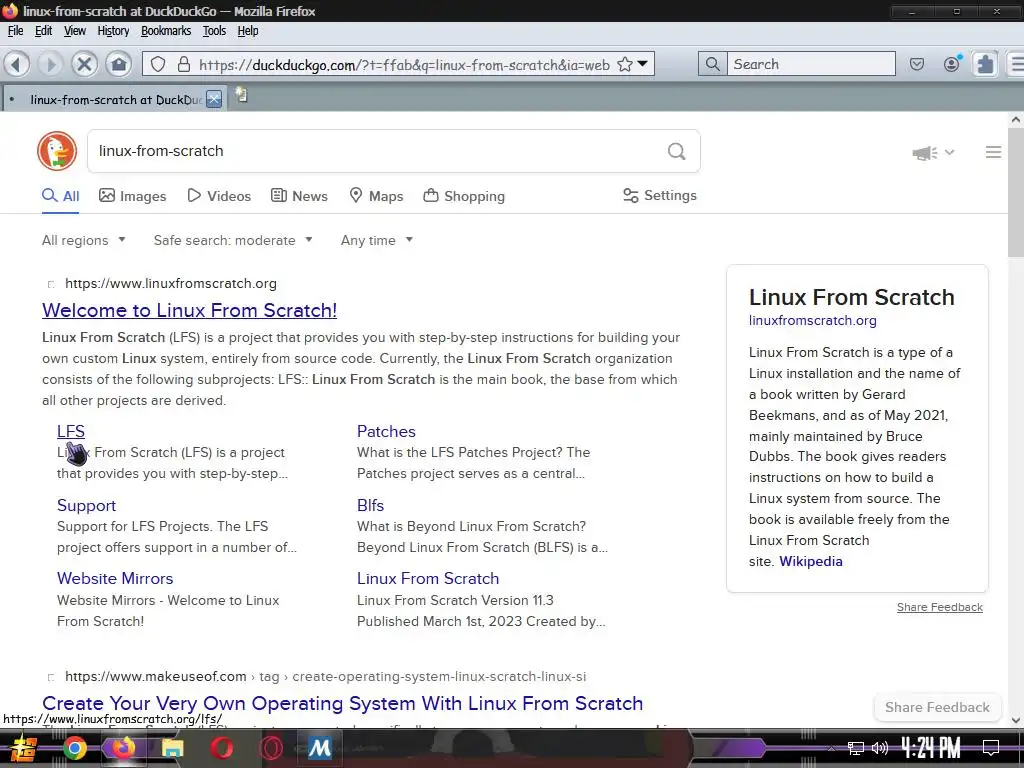Open Welcome to Linux From Scratch! result
This screenshot has width=1024, height=768.
pyautogui.click(x=189, y=310)
